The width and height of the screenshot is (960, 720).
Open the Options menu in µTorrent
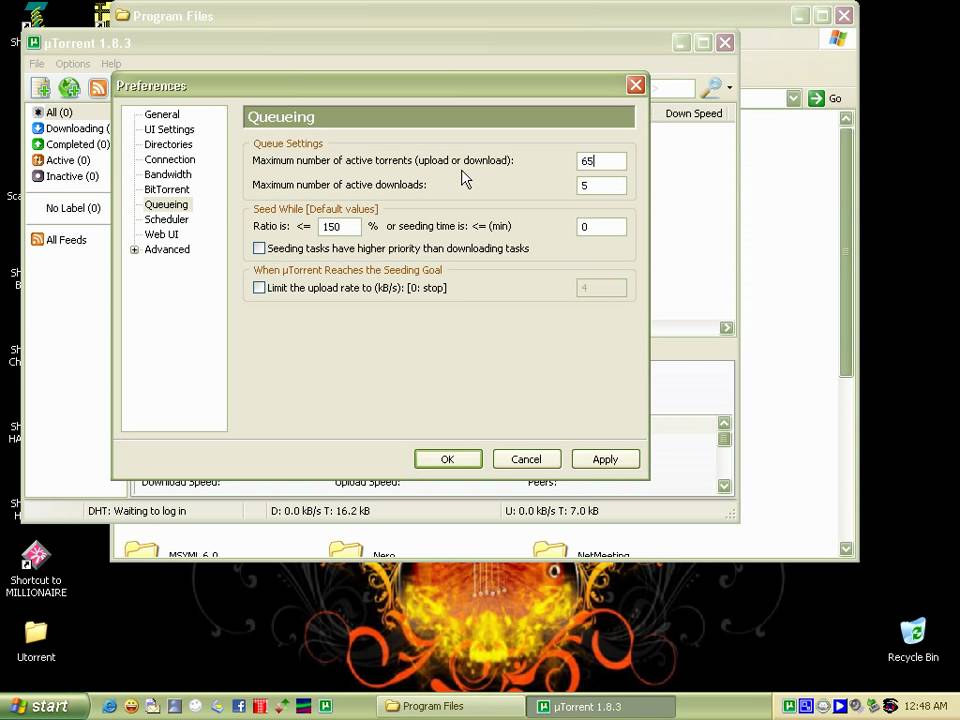pyautogui.click(x=72, y=64)
